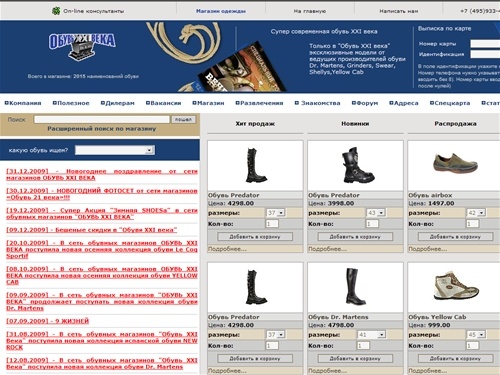This screenshot has width=500, height=375.
Task: Open news 07.09.2009 9 ЖИЗНЕЙ
Action: pos(48,321)
